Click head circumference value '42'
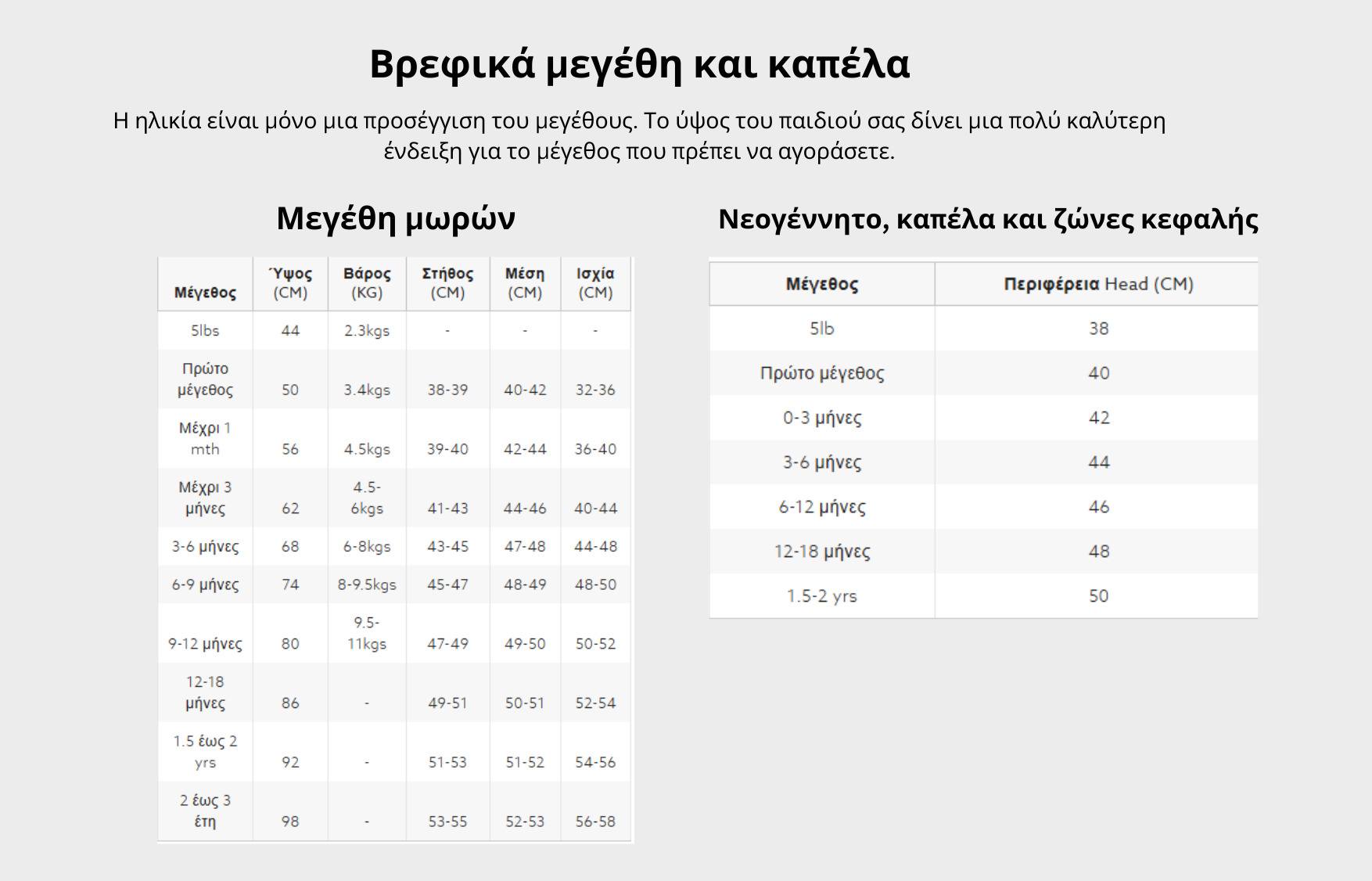 tap(1098, 418)
